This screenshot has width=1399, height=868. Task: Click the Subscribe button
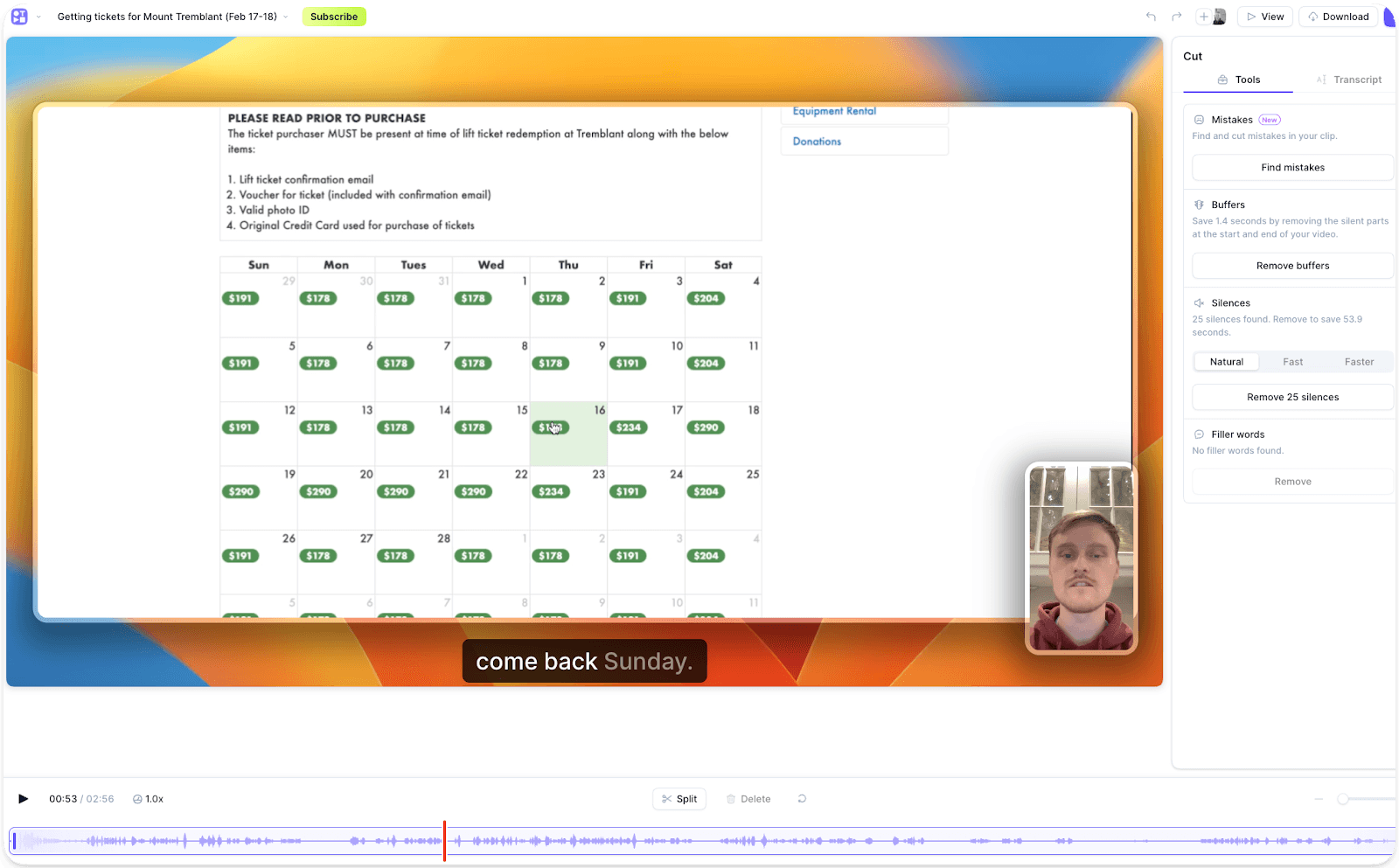[334, 16]
